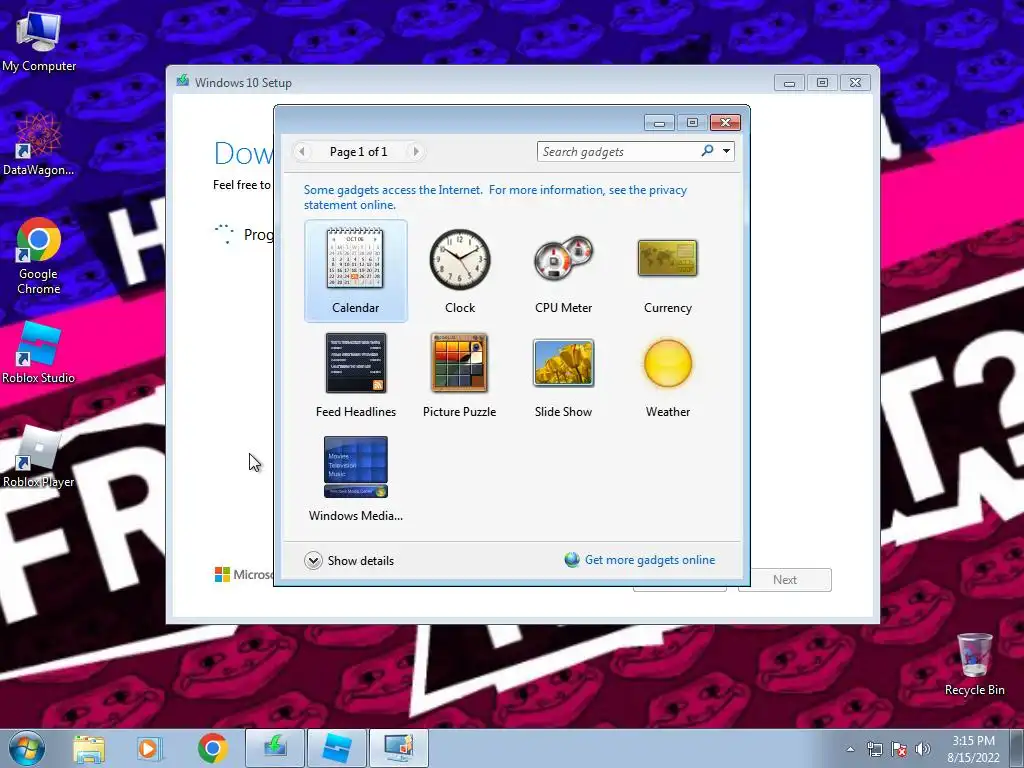Open Action Center flag tray icon

[899, 749]
